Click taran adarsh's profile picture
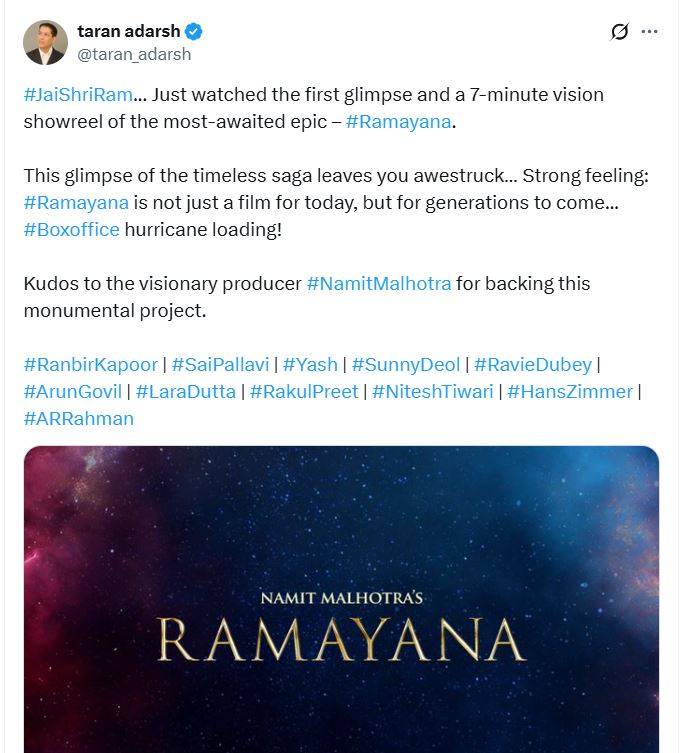The height and width of the screenshot is (753, 688). (45, 43)
